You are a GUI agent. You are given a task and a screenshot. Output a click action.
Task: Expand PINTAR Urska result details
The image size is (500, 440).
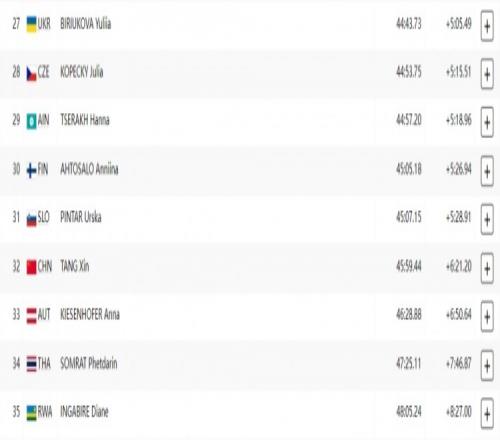[x=487, y=220]
